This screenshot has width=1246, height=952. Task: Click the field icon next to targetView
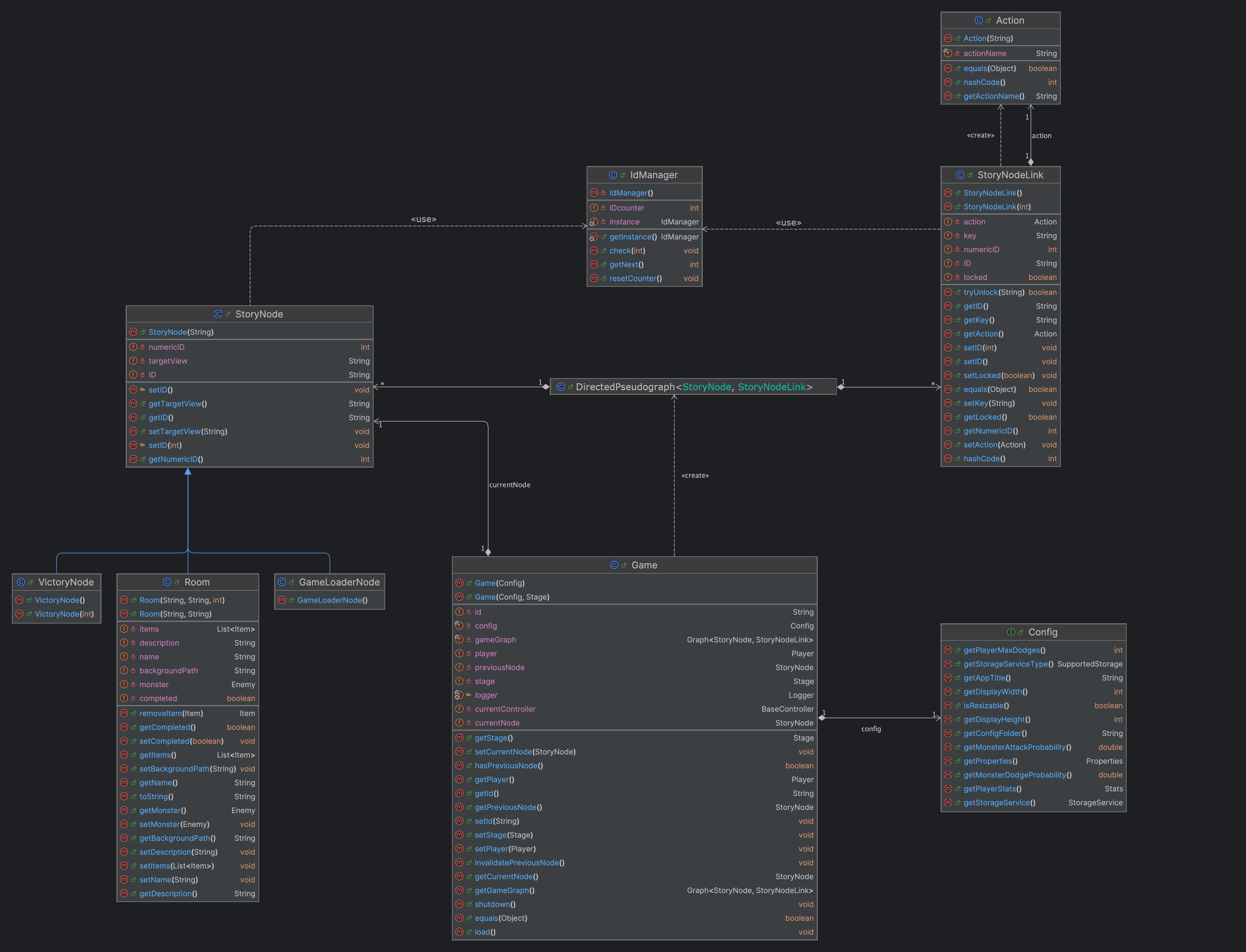(x=133, y=361)
